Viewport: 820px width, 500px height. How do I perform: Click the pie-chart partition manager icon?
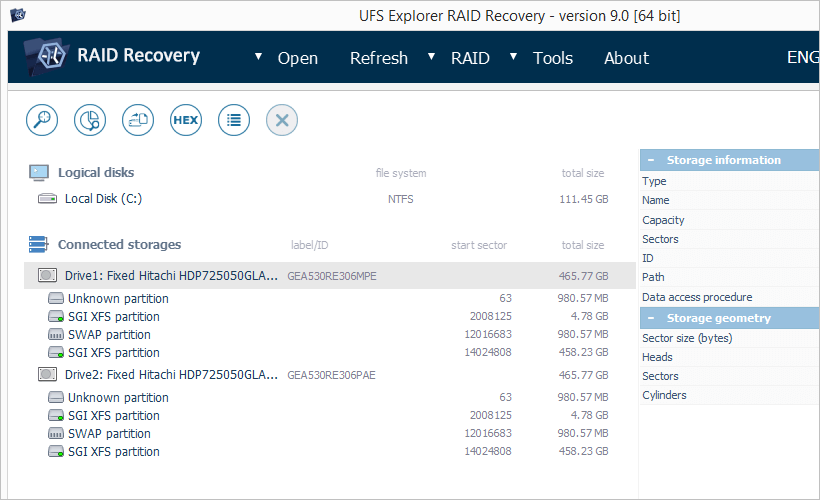click(90, 121)
